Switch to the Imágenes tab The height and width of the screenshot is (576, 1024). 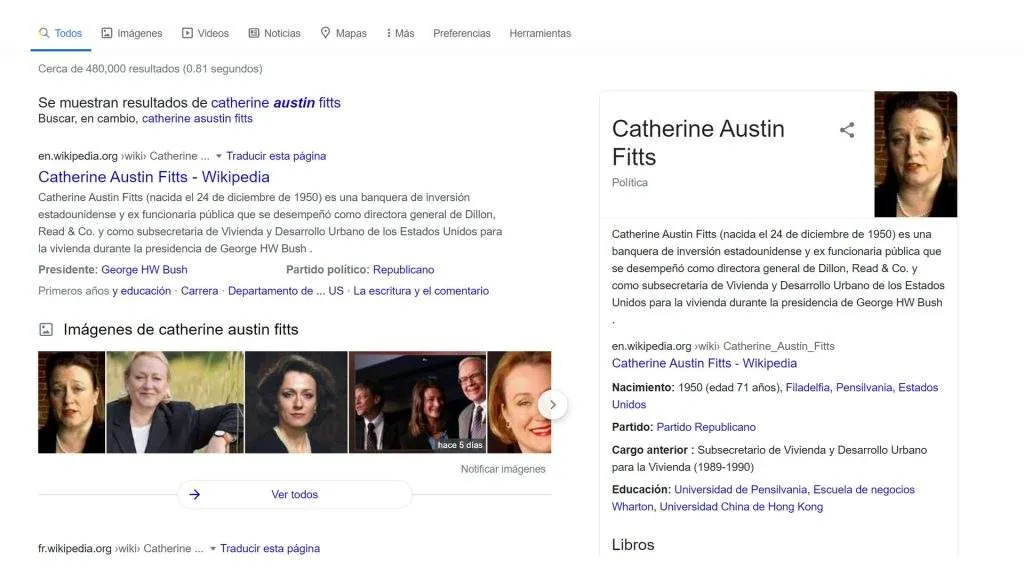[x=132, y=33]
